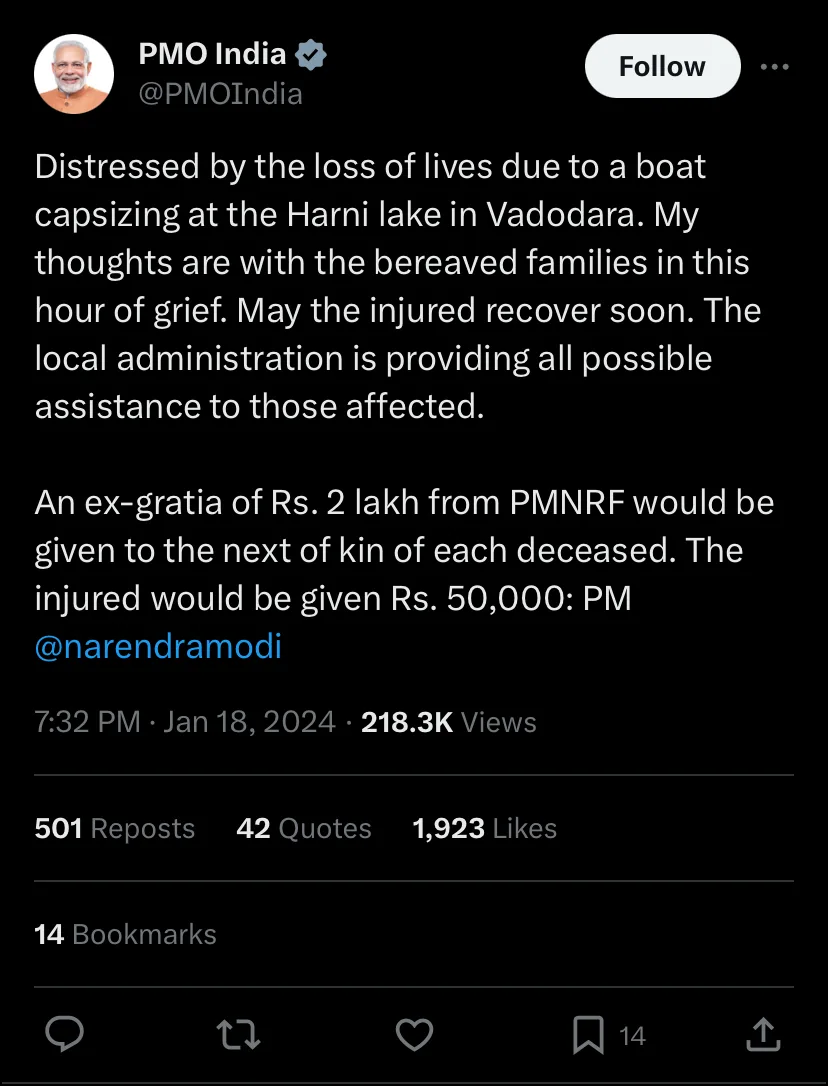This screenshot has width=828, height=1086.
Task: Open the 7:32 PM Jan 18, 2024 timestamp
Action: (185, 722)
